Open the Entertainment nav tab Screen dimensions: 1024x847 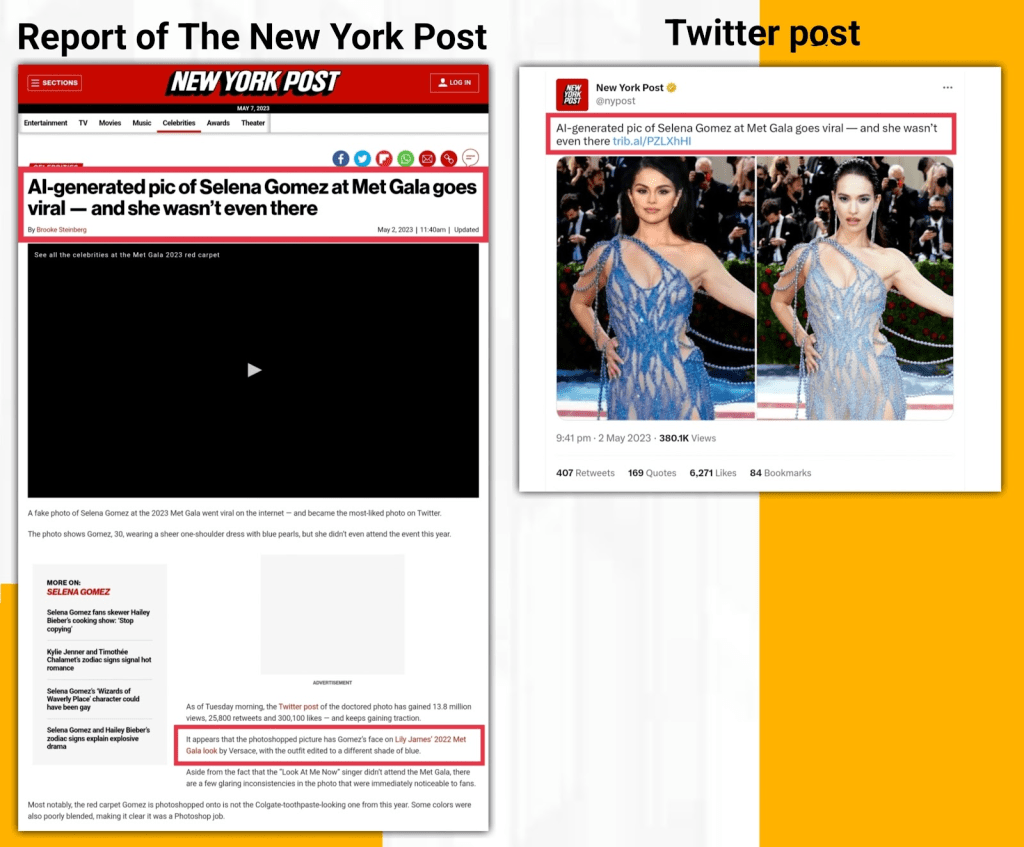tap(46, 123)
